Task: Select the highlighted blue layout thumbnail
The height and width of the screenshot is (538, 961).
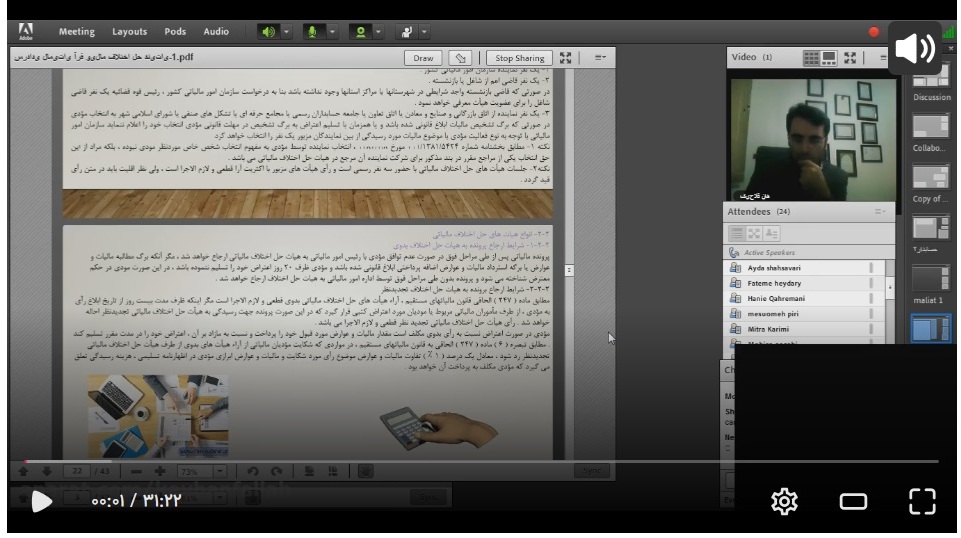Action: coord(930,328)
